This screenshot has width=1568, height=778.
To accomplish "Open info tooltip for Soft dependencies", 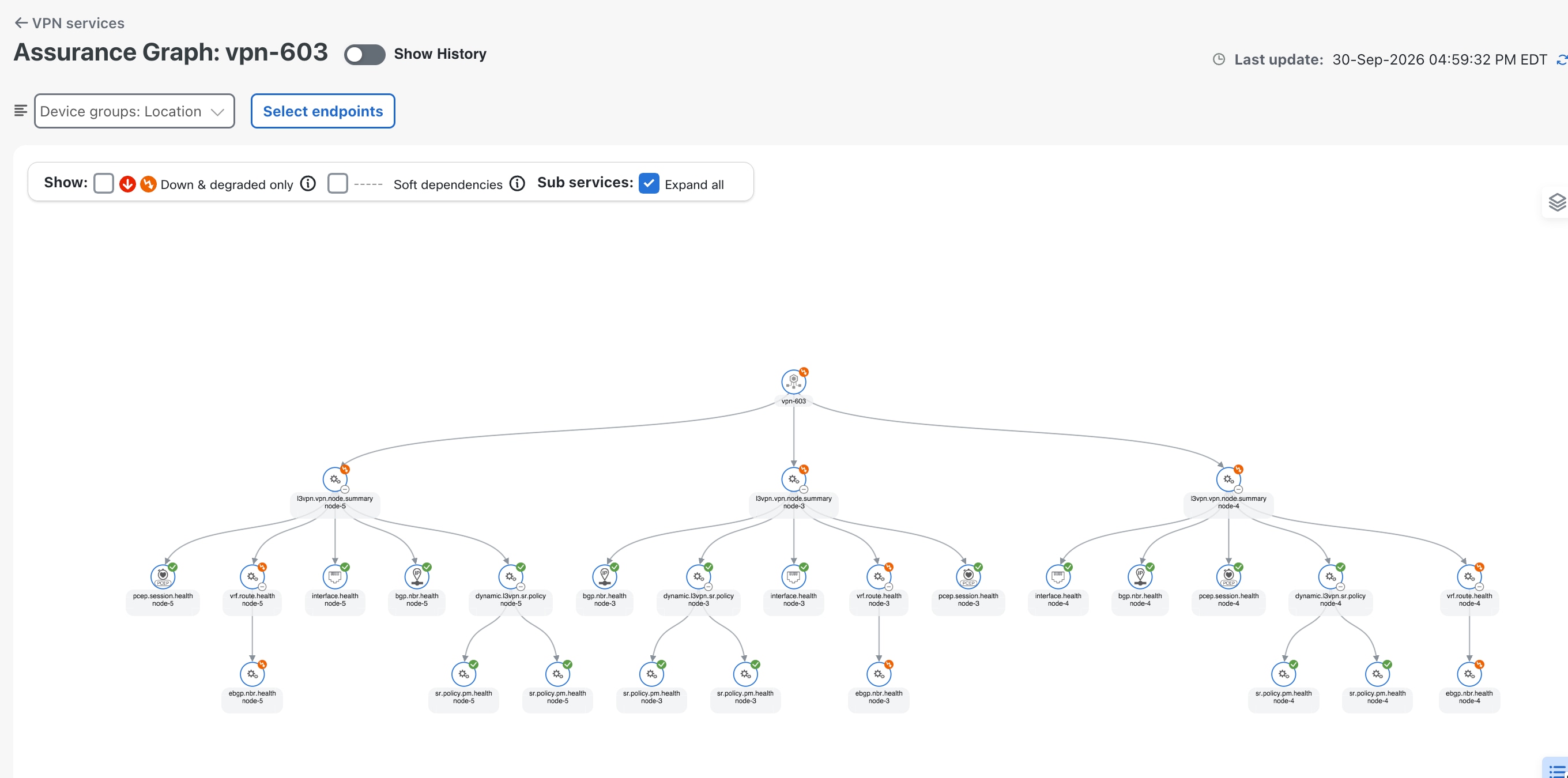I will pos(517,183).
